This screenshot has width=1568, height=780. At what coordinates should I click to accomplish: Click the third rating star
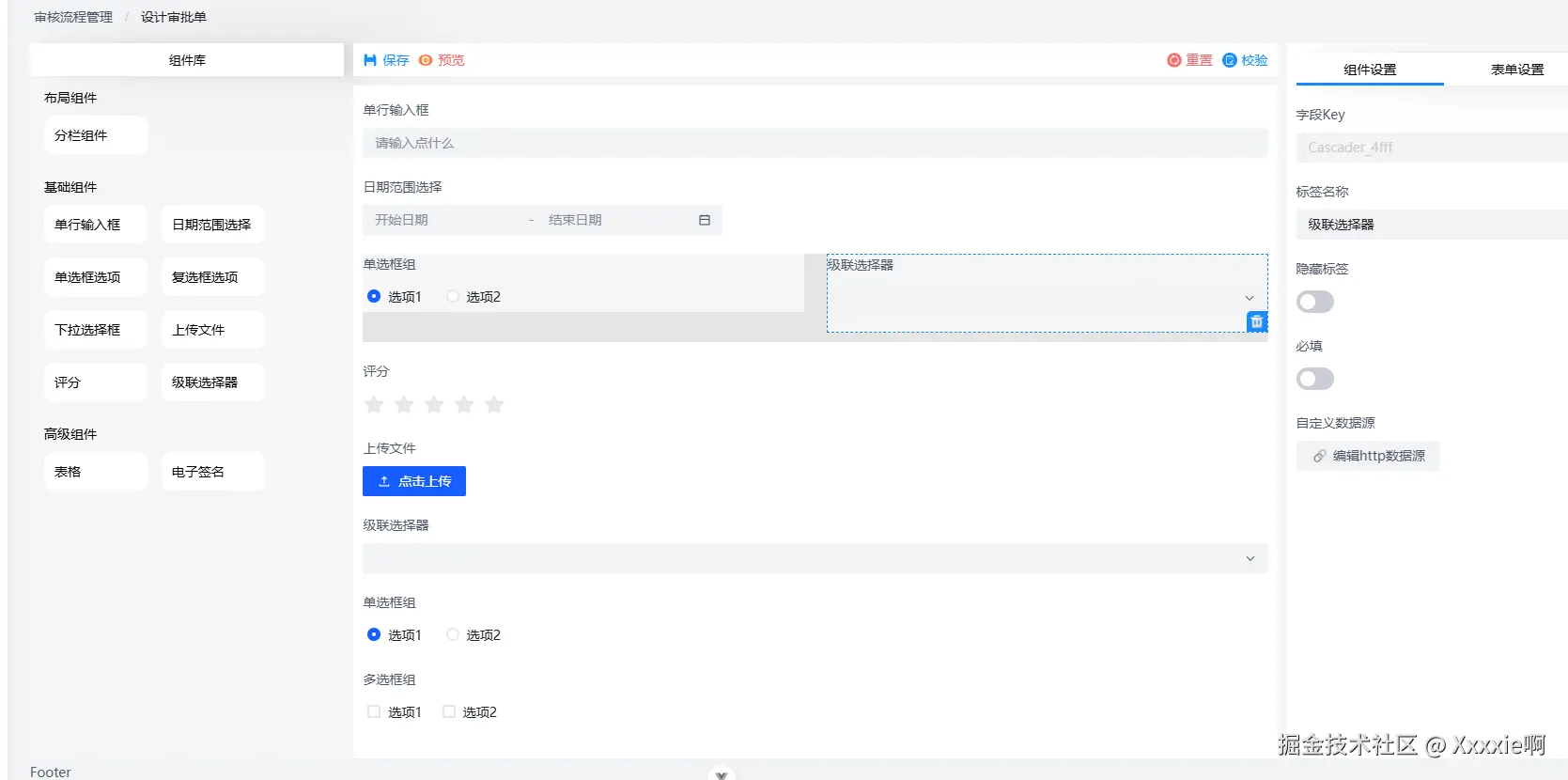click(434, 404)
